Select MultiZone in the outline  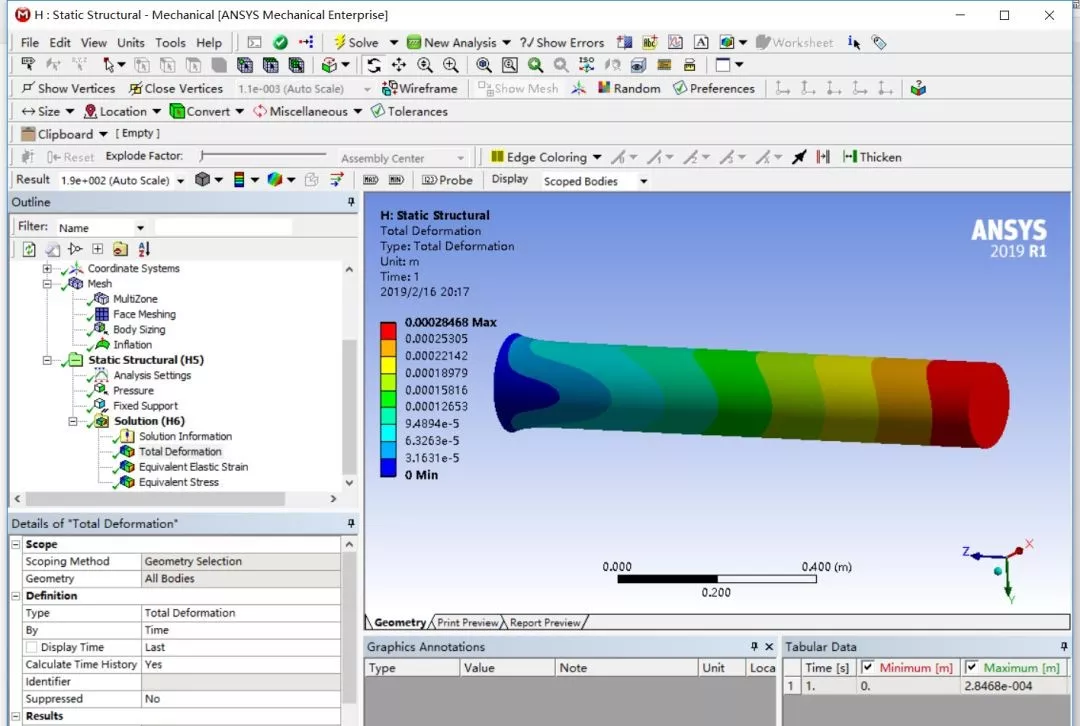pyautogui.click(x=135, y=299)
